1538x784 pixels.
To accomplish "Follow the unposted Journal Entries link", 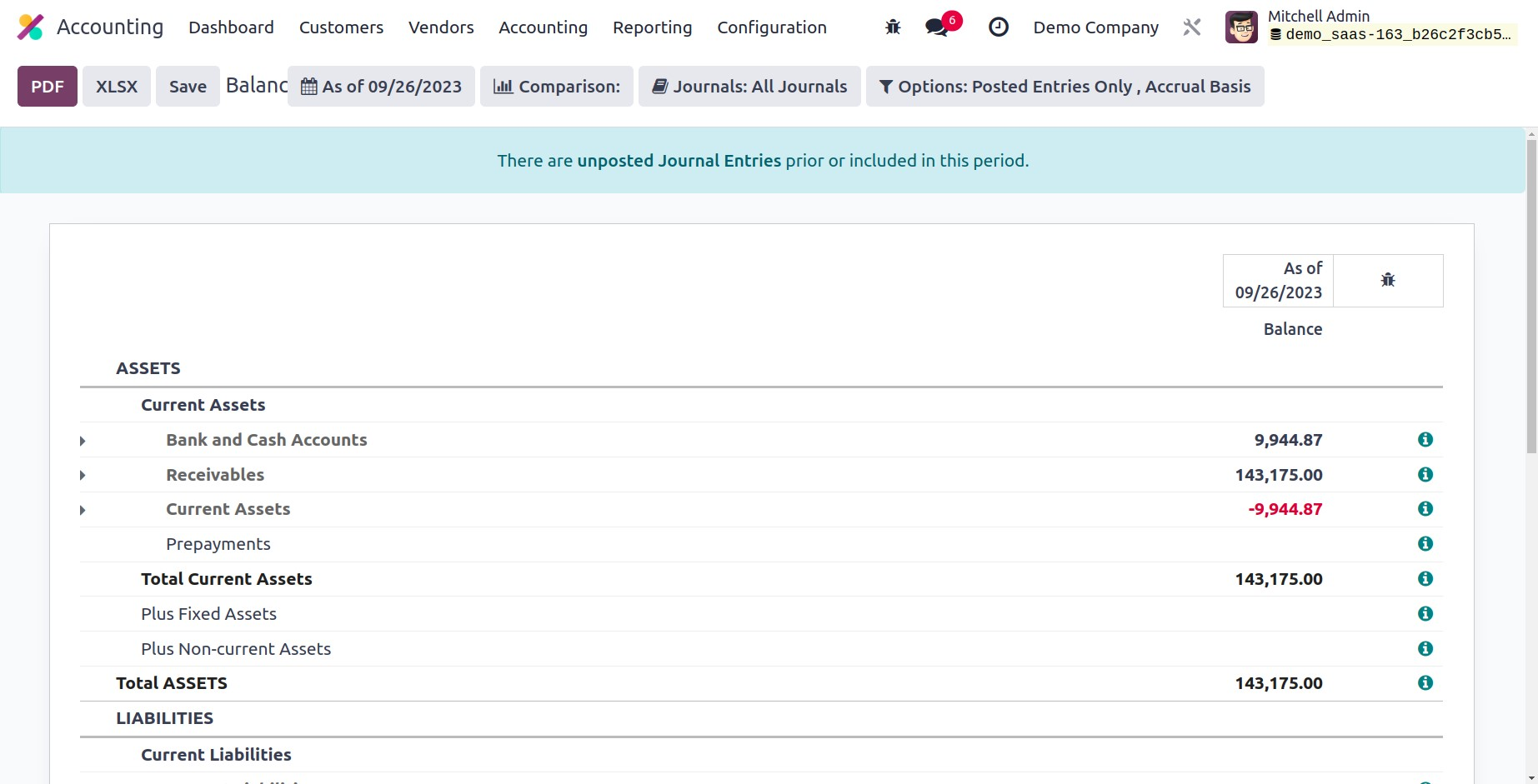I will point(679,161).
